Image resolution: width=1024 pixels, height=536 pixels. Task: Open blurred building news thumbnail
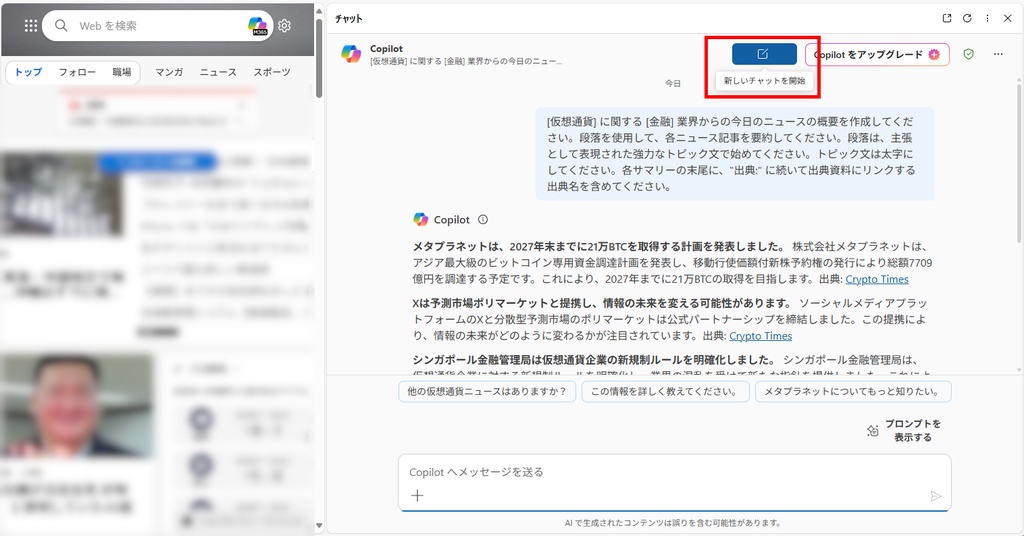61,195
